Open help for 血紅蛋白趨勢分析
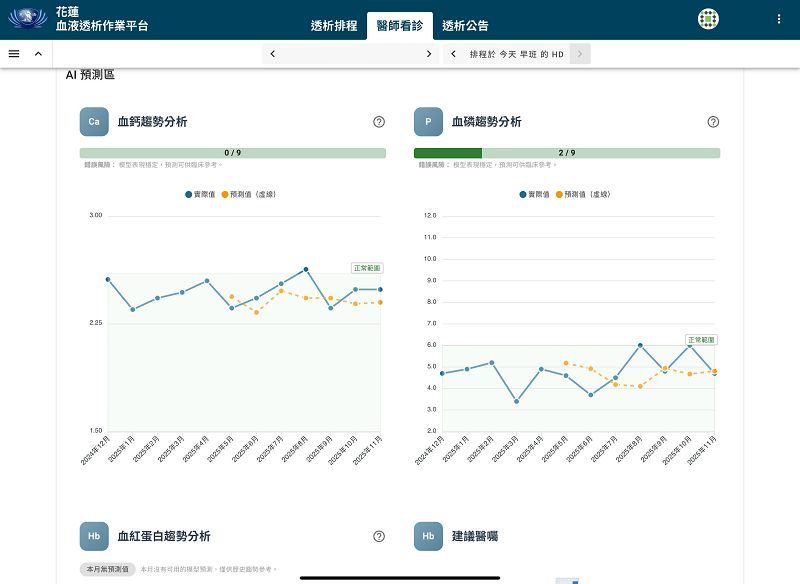This screenshot has width=800, height=584. point(379,536)
